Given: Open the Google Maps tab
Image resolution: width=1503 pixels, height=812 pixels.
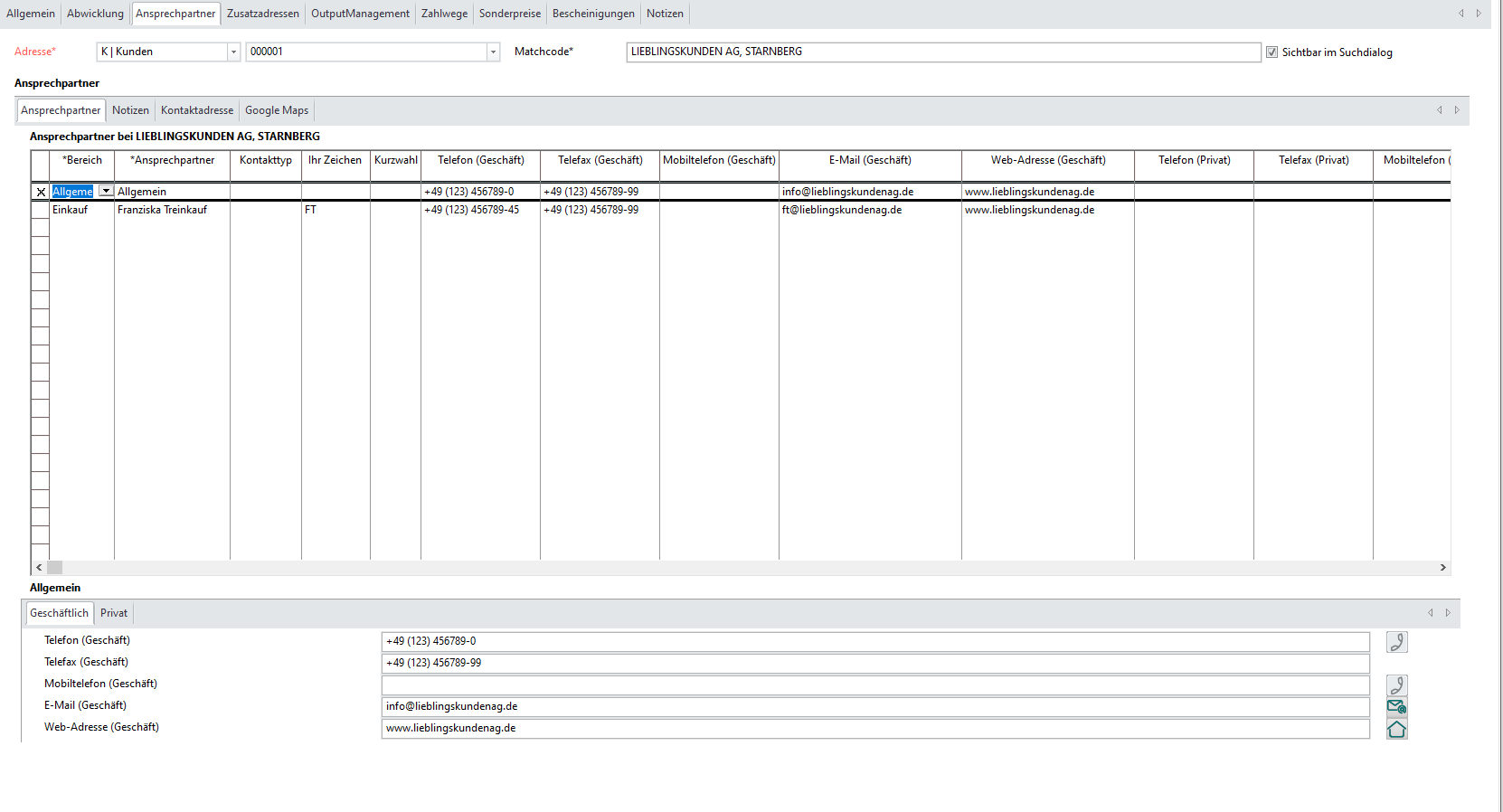Looking at the screenshot, I should pos(277,110).
